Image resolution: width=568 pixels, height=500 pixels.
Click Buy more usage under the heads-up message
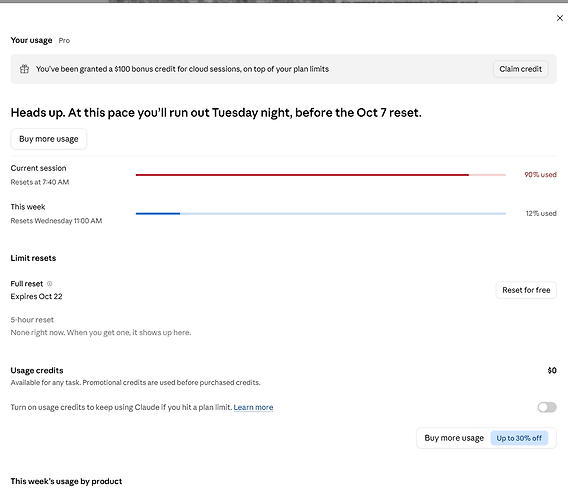coord(49,139)
